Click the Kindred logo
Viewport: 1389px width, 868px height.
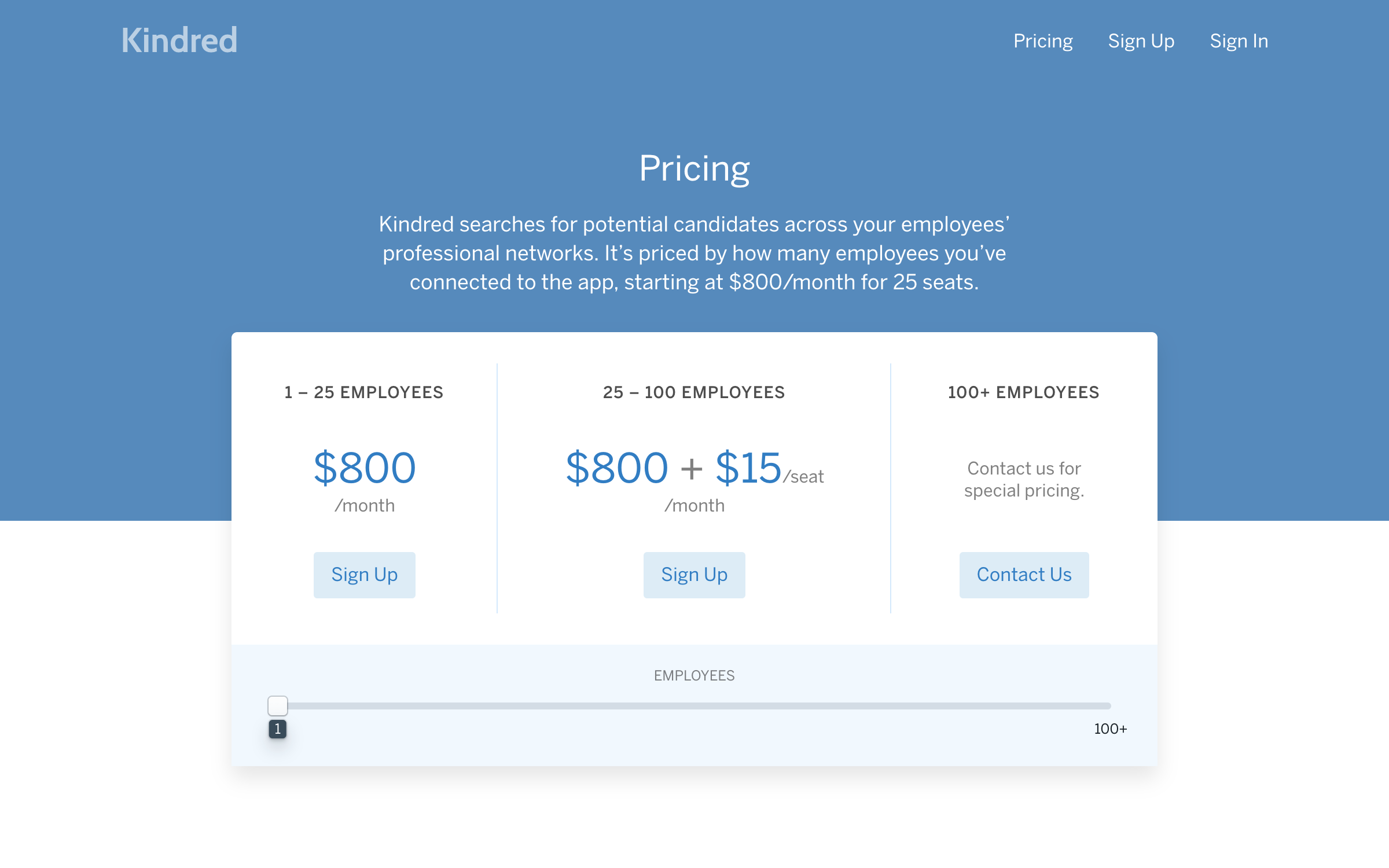click(179, 41)
